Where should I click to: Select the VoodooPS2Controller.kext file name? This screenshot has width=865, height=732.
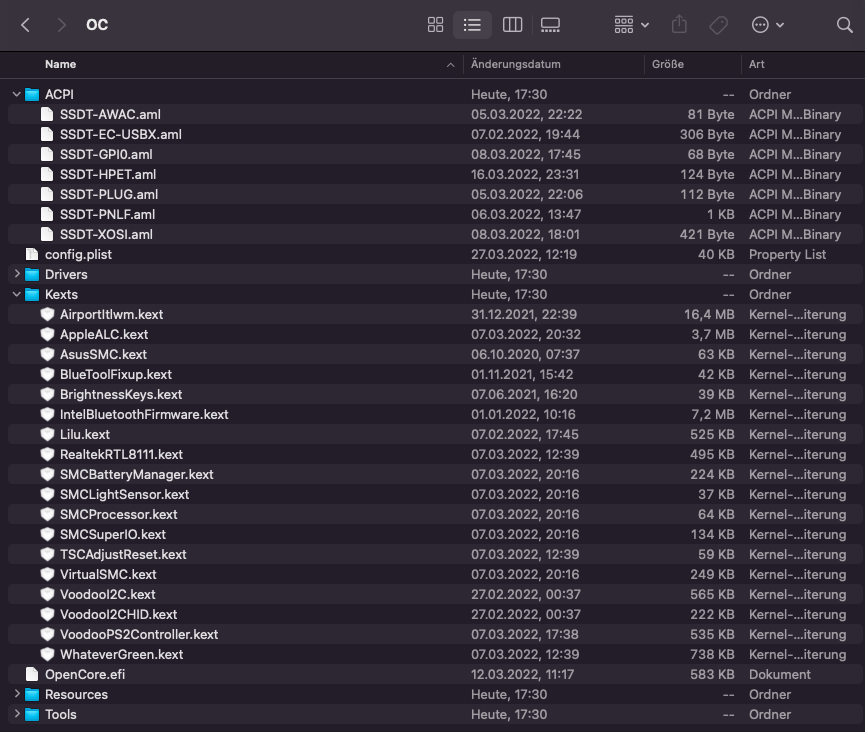point(139,634)
